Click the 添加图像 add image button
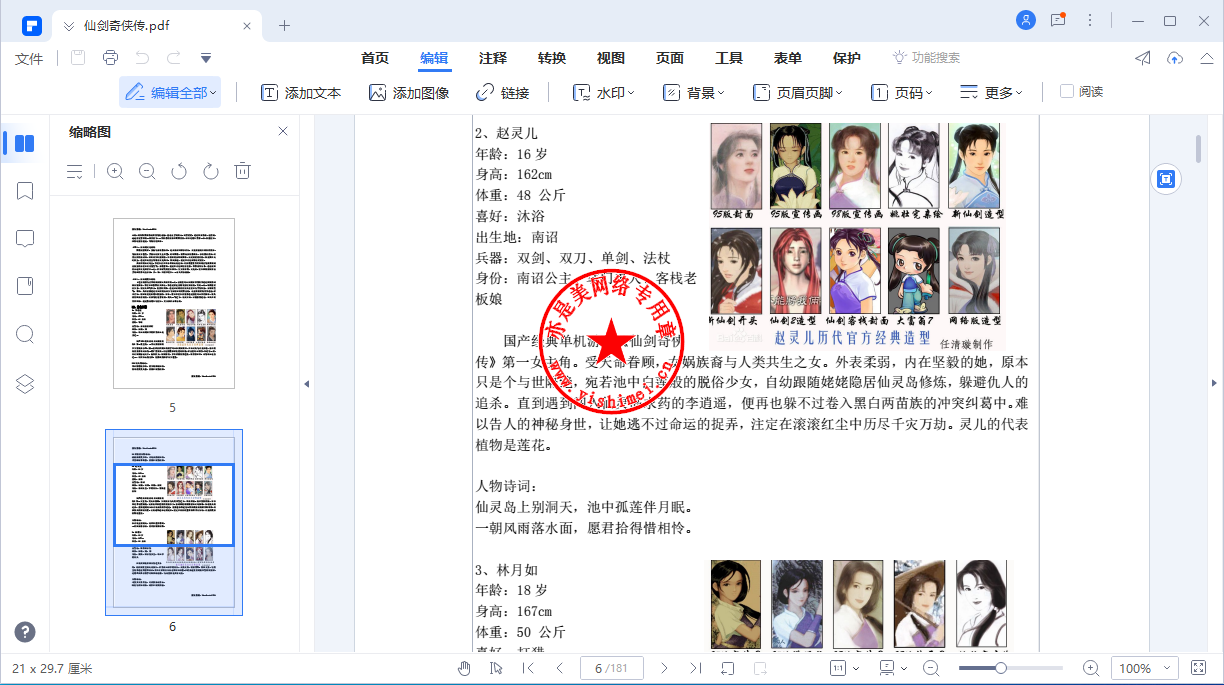This screenshot has width=1224, height=685. [x=409, y=93]
